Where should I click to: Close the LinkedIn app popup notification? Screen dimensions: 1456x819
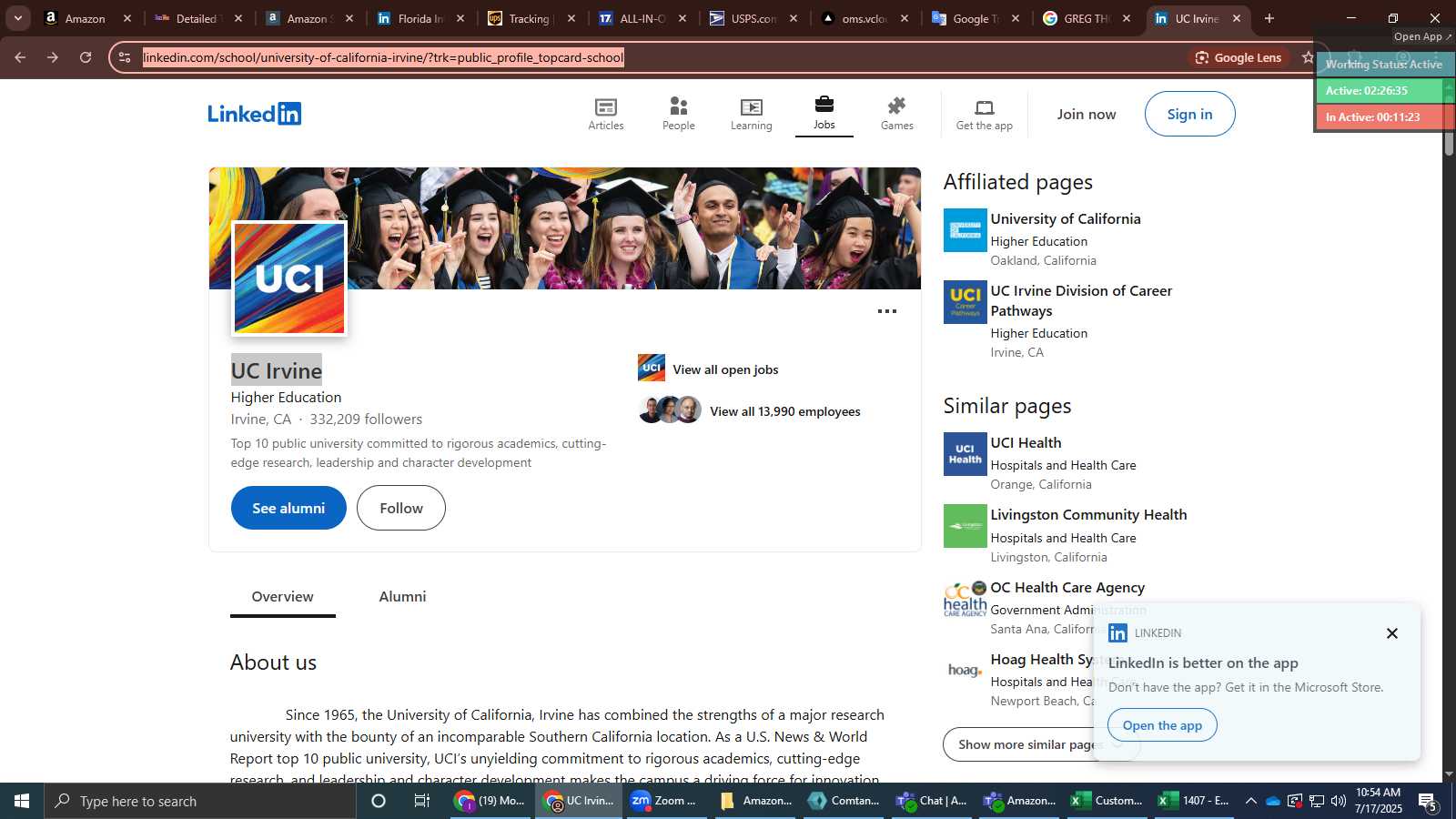1391,633
